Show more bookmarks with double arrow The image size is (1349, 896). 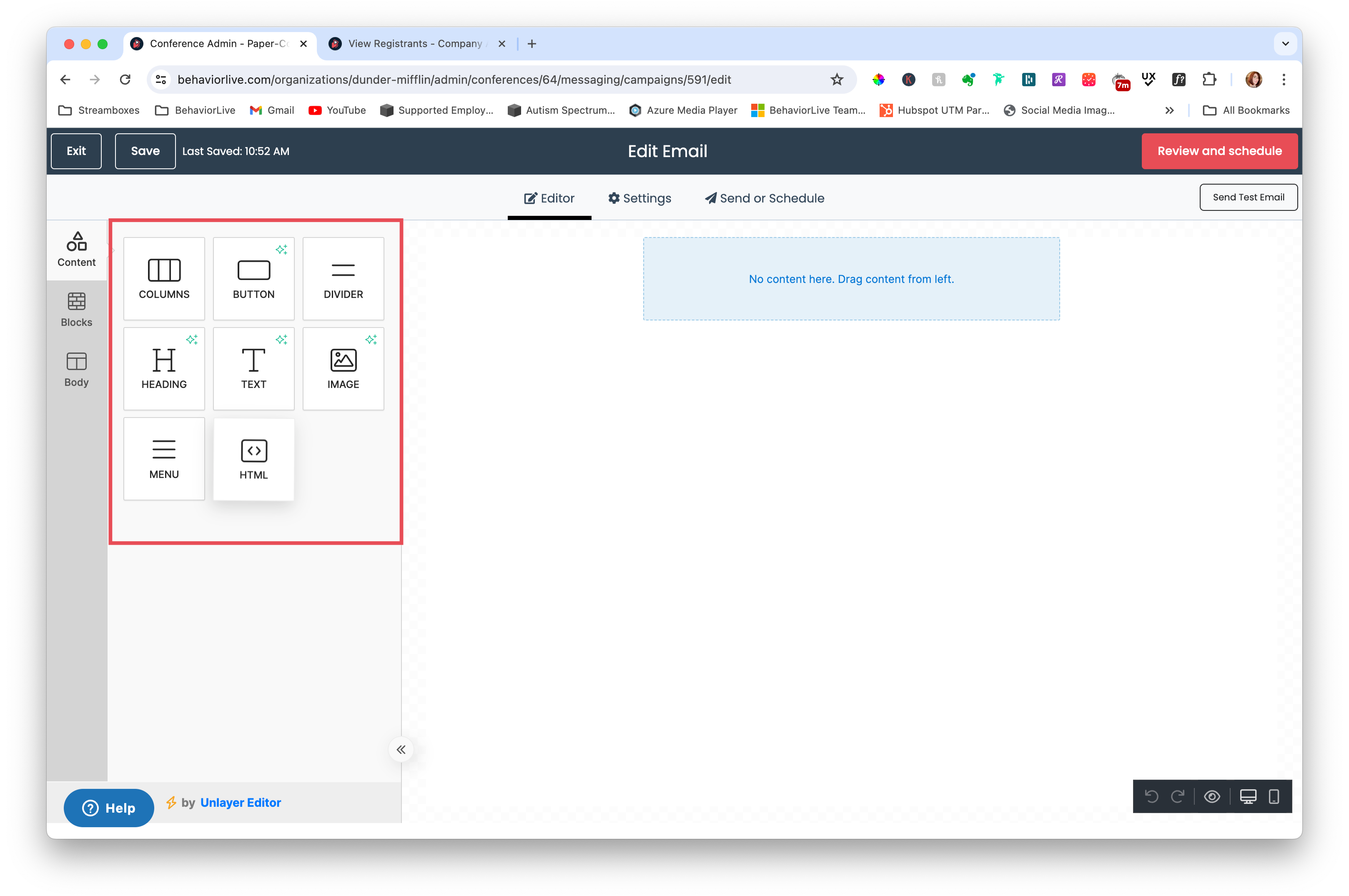tap(1169, 110)
